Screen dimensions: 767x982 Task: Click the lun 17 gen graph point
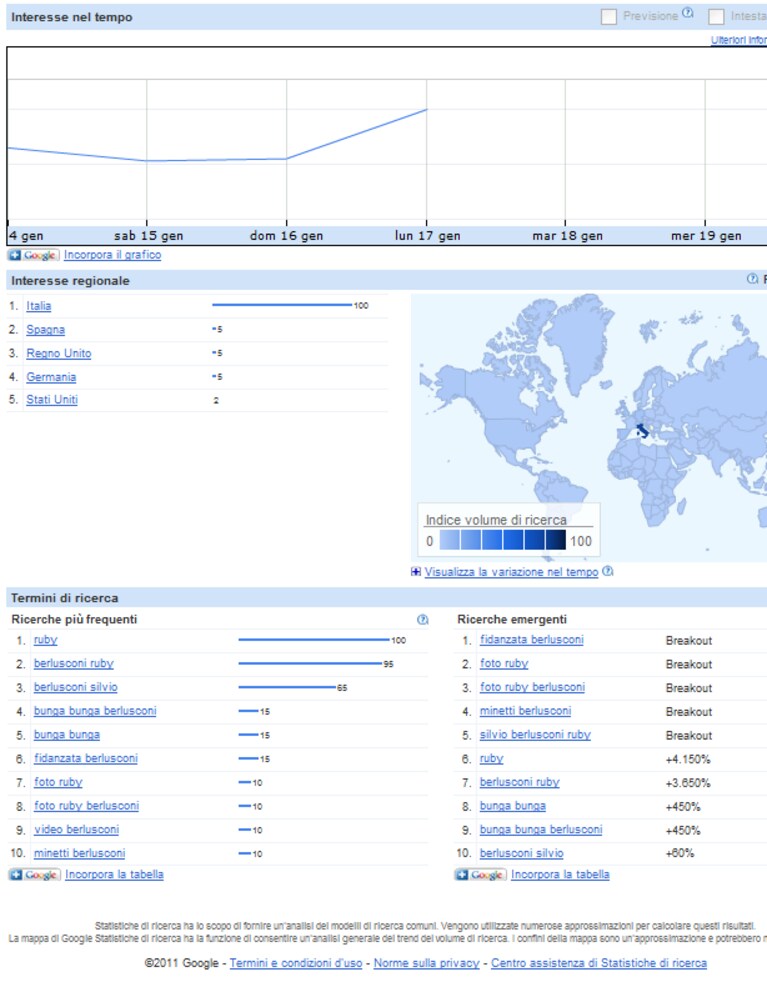(426, 110)
